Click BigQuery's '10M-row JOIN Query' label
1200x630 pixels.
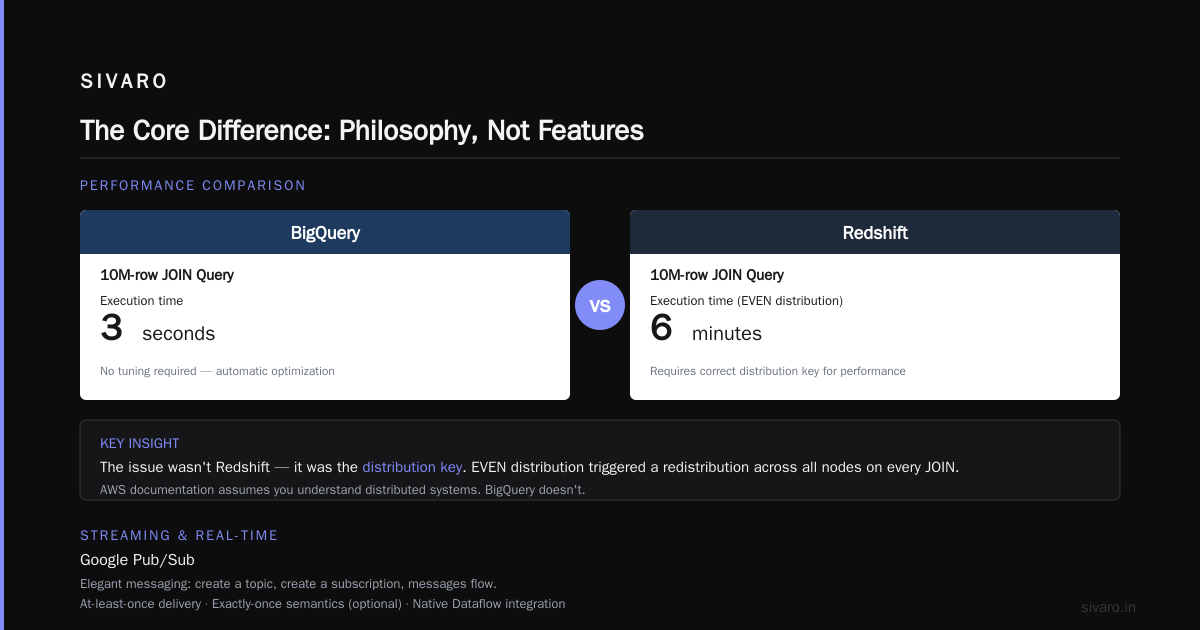pos(167,275)
